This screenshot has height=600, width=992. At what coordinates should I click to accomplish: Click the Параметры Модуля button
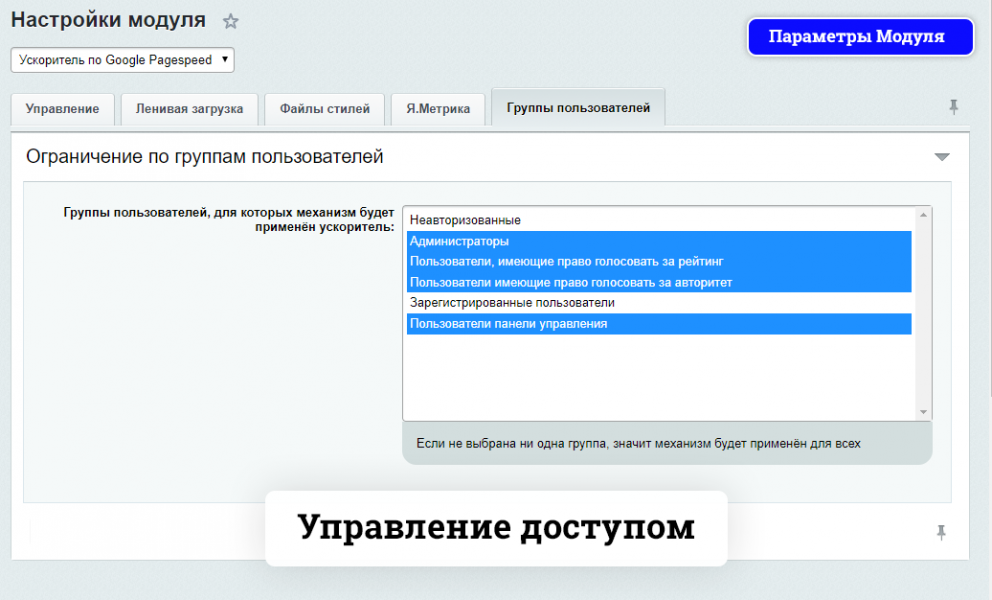(x=860, y=37)
